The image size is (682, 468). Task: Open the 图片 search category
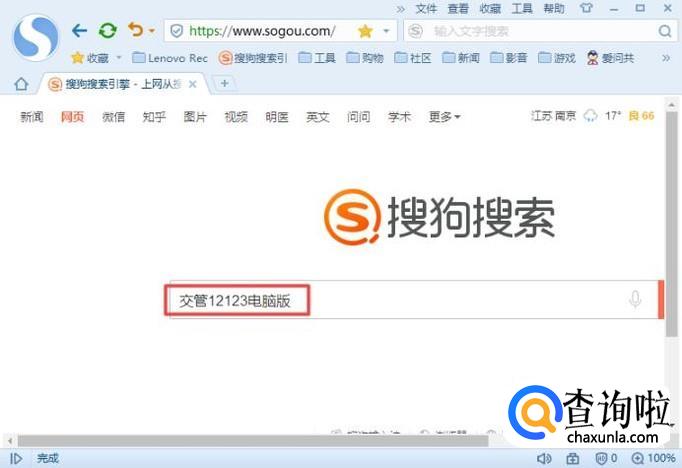[195, 117]
